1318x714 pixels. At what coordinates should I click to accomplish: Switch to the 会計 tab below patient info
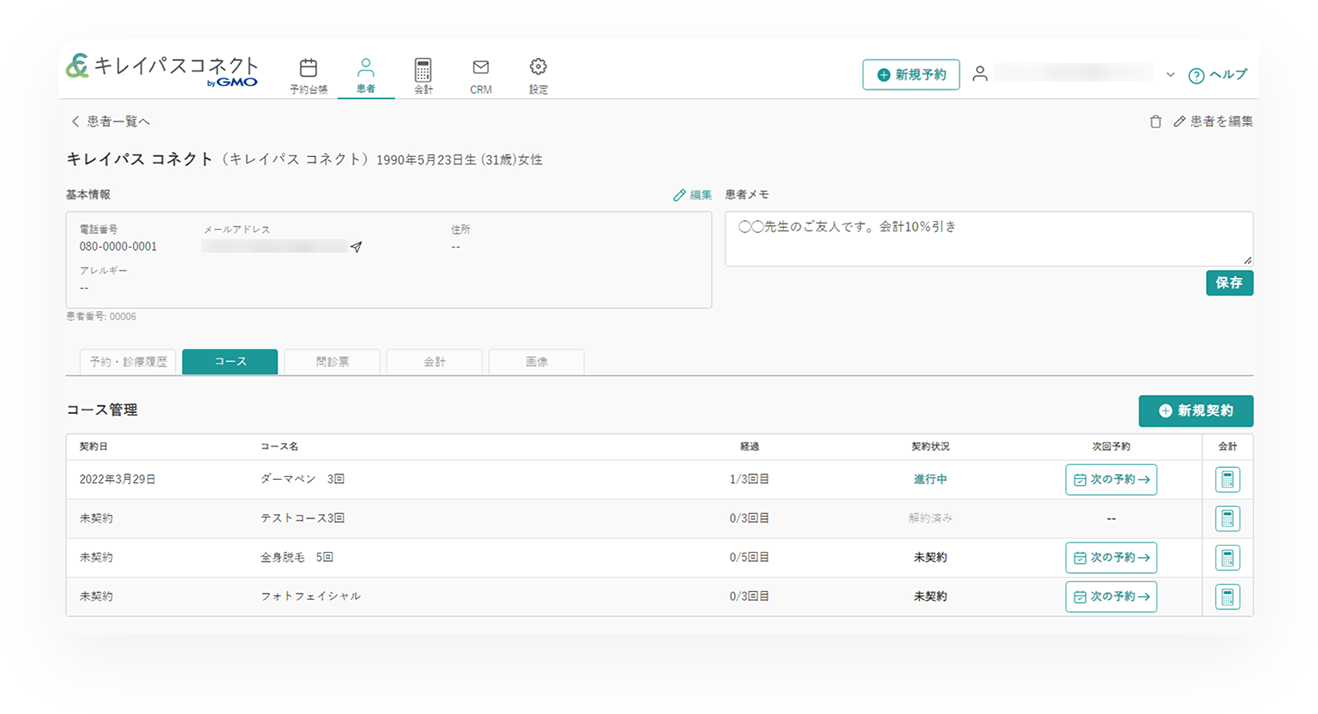[434, 362]
